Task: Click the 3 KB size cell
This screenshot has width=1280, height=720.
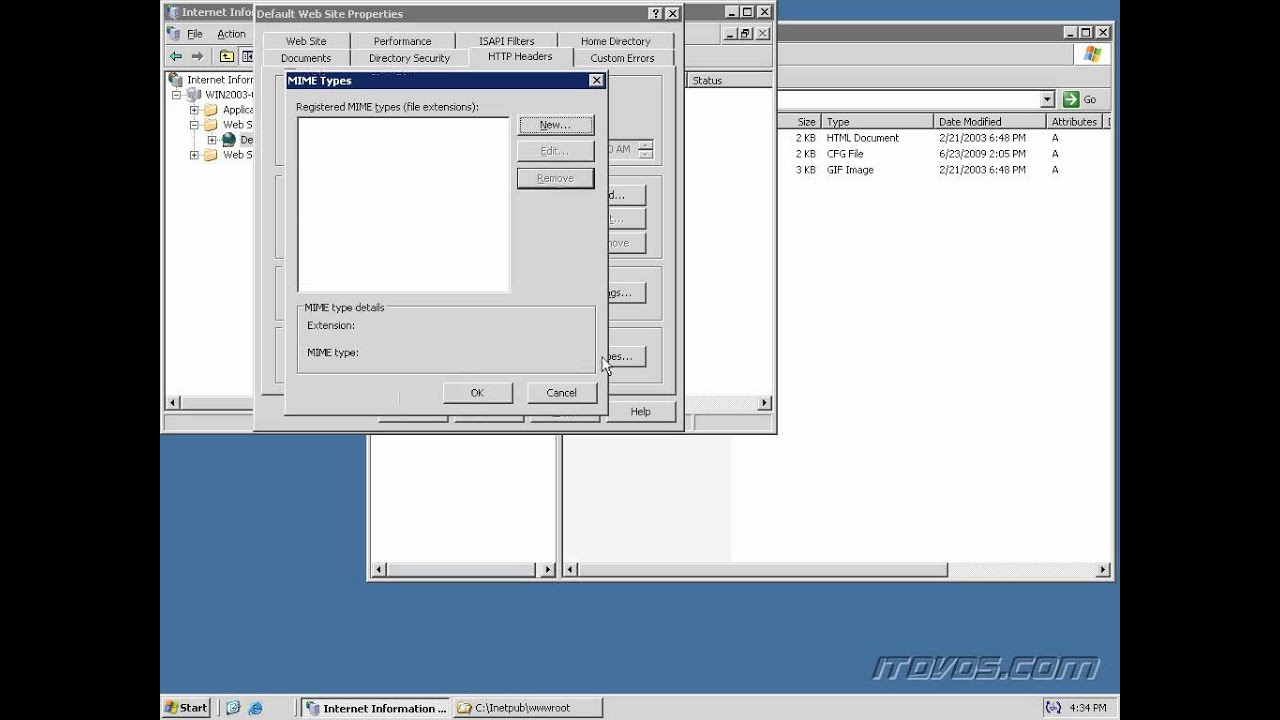Action: [x=806, y=170]
